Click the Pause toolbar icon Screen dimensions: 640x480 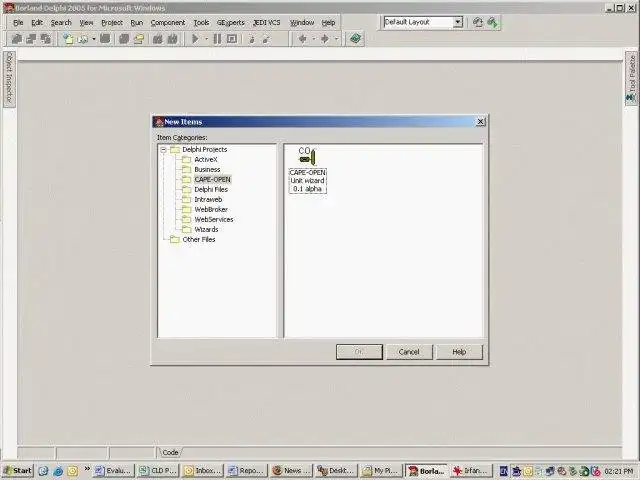pyautogui.click(x=217, y=39)
